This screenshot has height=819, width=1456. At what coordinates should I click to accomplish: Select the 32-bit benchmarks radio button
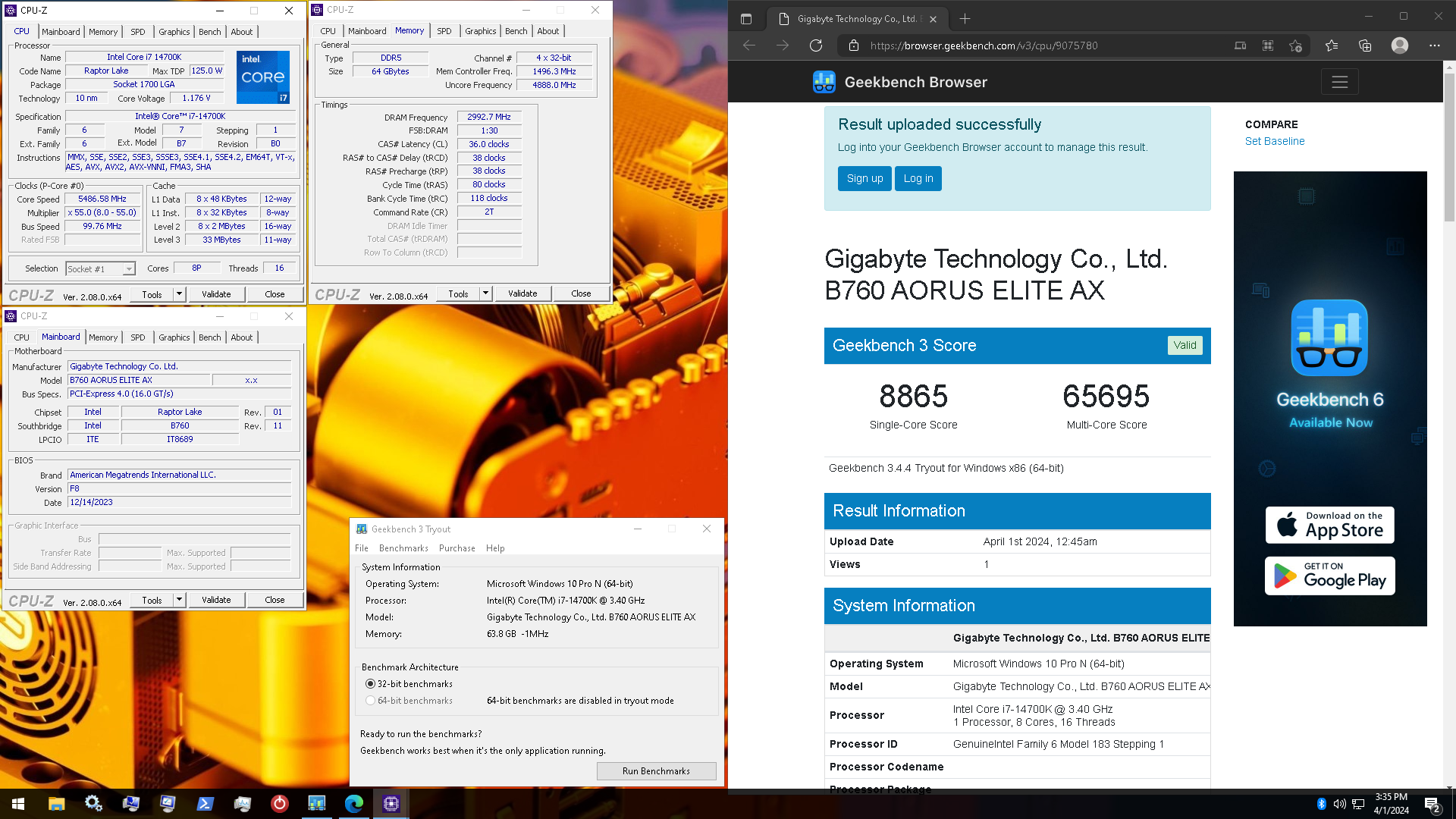370,684
